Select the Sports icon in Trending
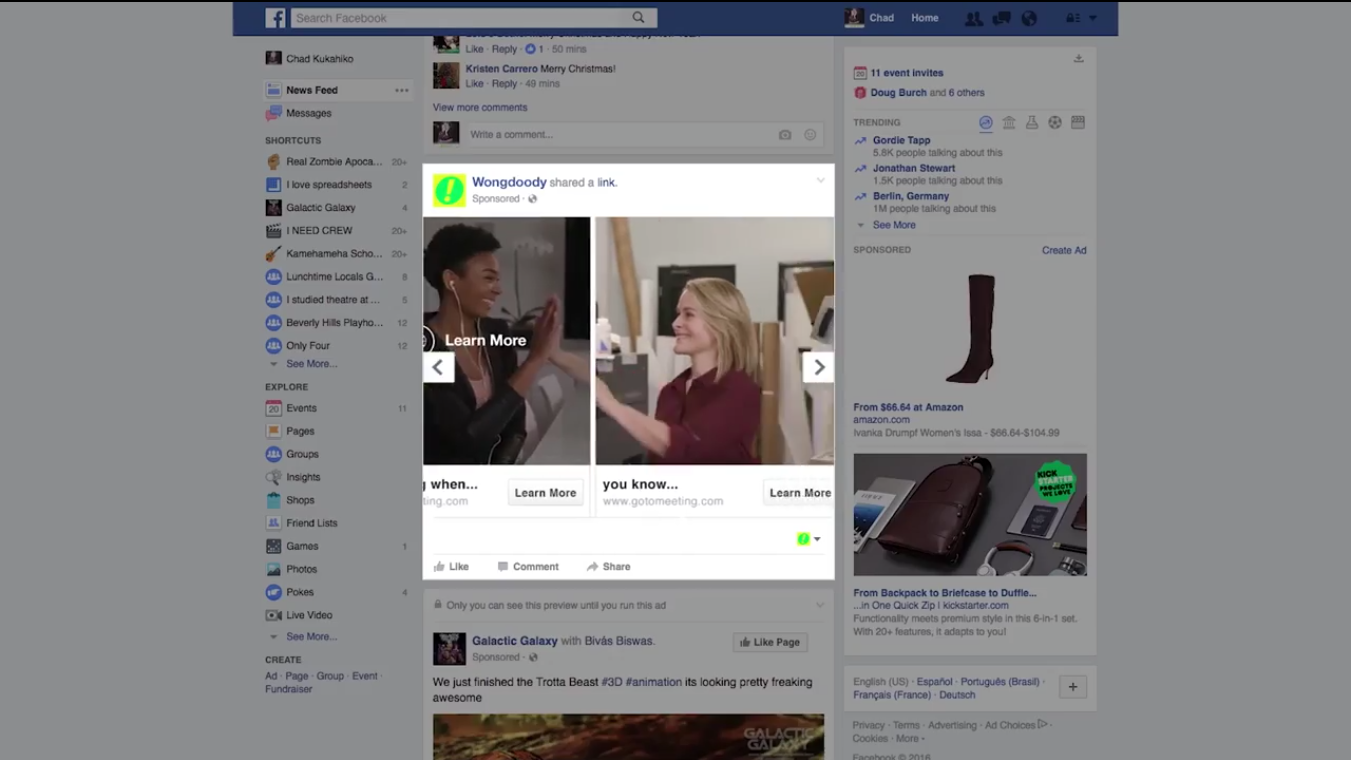Viewport: 1351px width, 760px height. point(1055,123)
